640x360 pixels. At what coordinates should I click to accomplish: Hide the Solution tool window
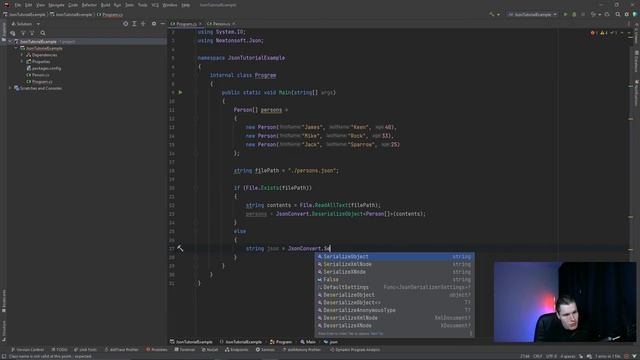click(x=162, y=24)
